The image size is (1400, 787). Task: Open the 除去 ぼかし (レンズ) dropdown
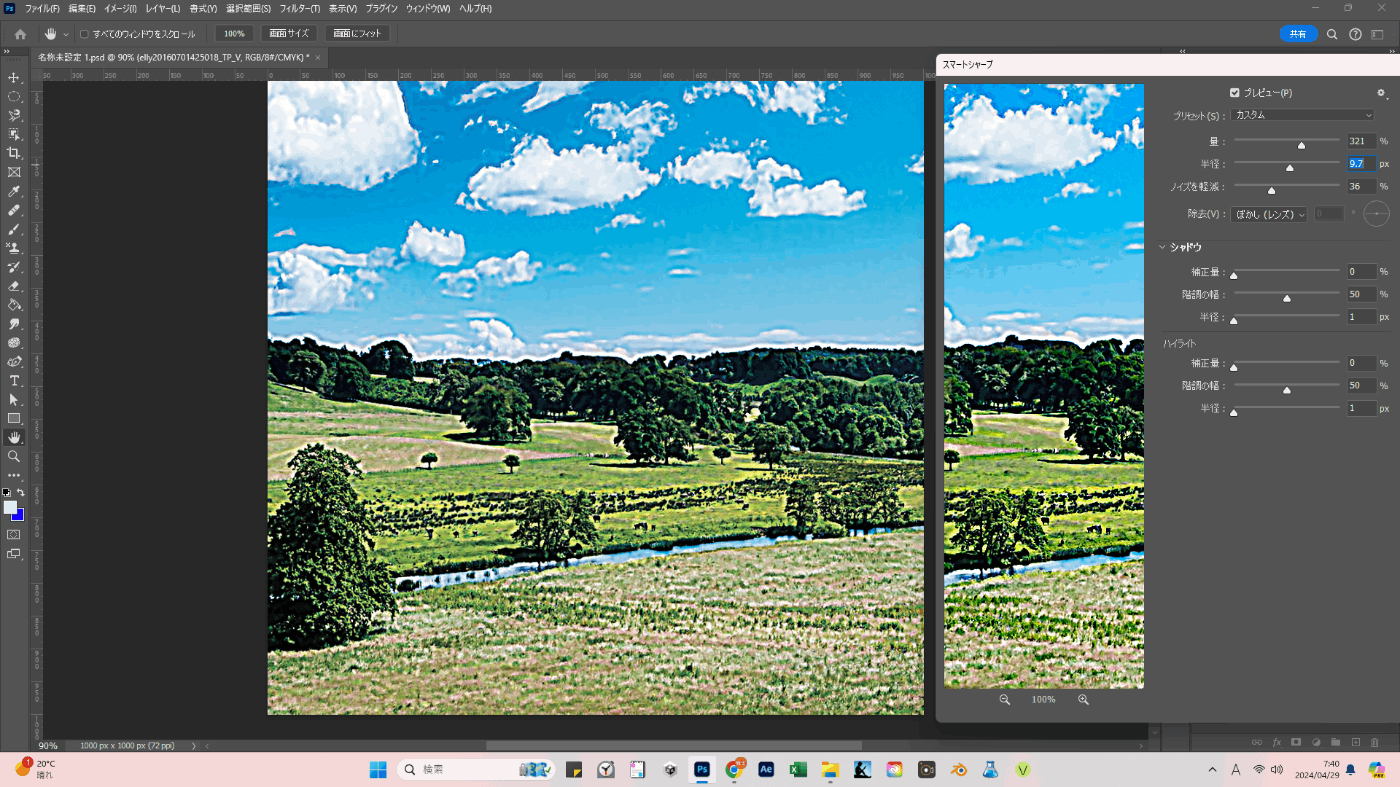click(x=1269, y=214)
